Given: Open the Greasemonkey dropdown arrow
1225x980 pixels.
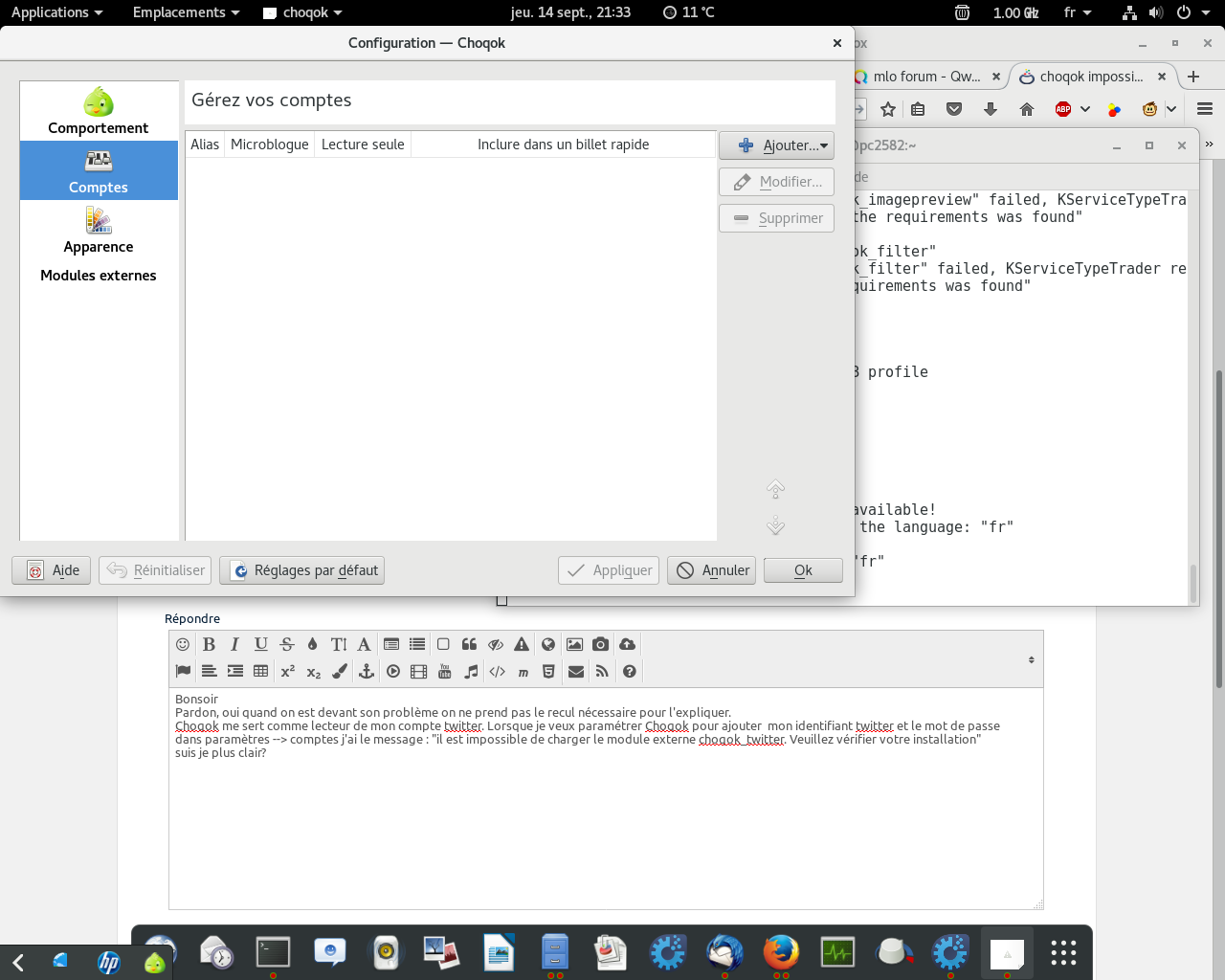Looking at the screenshot, I should click(1171, 109).
